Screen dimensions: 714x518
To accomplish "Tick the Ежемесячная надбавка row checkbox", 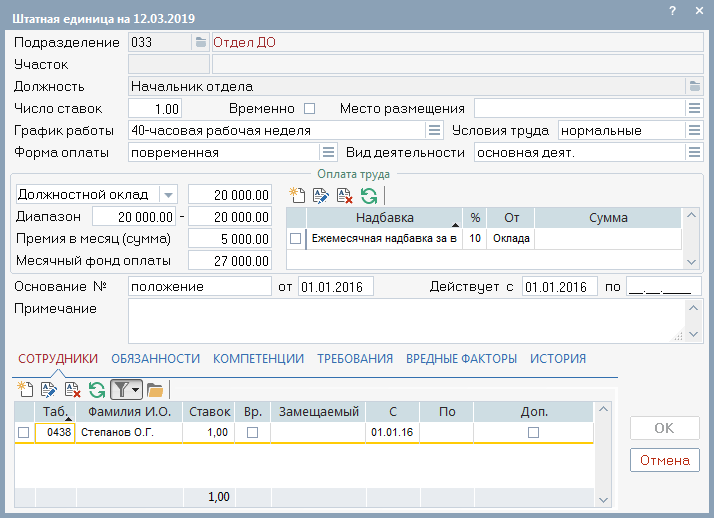I will click(x=296, y=238).
